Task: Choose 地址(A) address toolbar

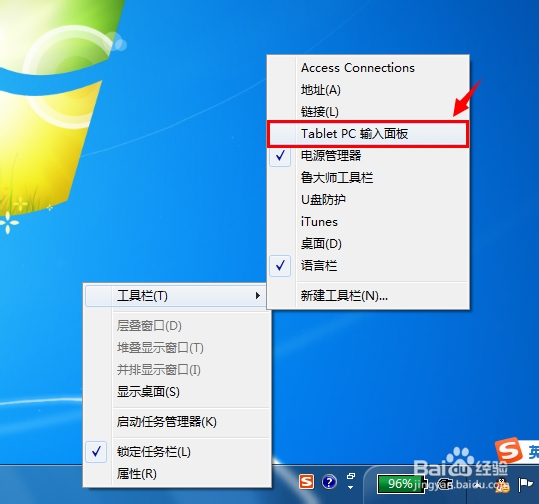Action: point(368,90)
